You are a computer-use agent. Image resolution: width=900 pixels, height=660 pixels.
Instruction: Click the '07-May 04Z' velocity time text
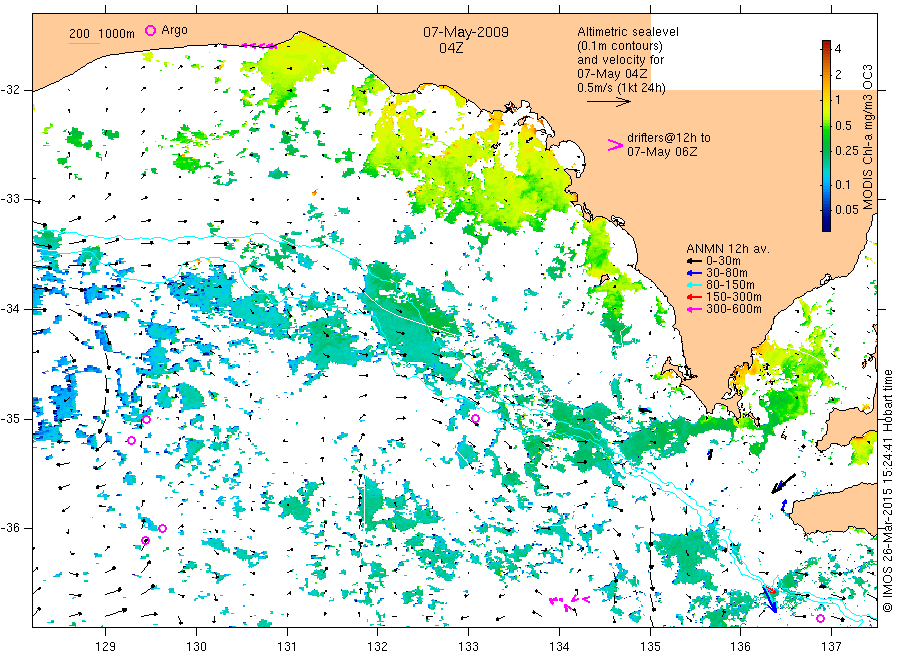click(612, 74)
